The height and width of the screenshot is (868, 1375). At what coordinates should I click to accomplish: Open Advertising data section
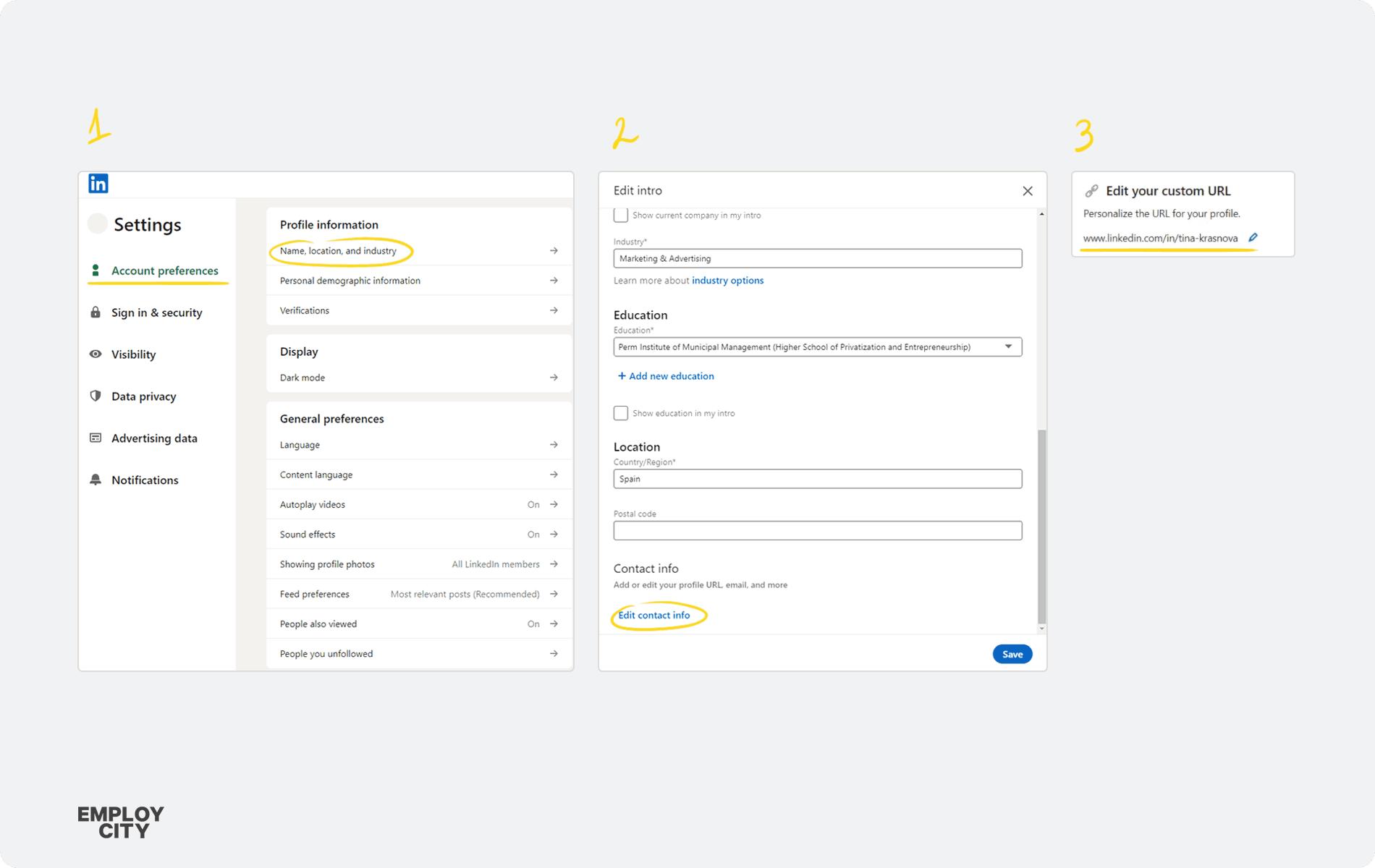154,438
